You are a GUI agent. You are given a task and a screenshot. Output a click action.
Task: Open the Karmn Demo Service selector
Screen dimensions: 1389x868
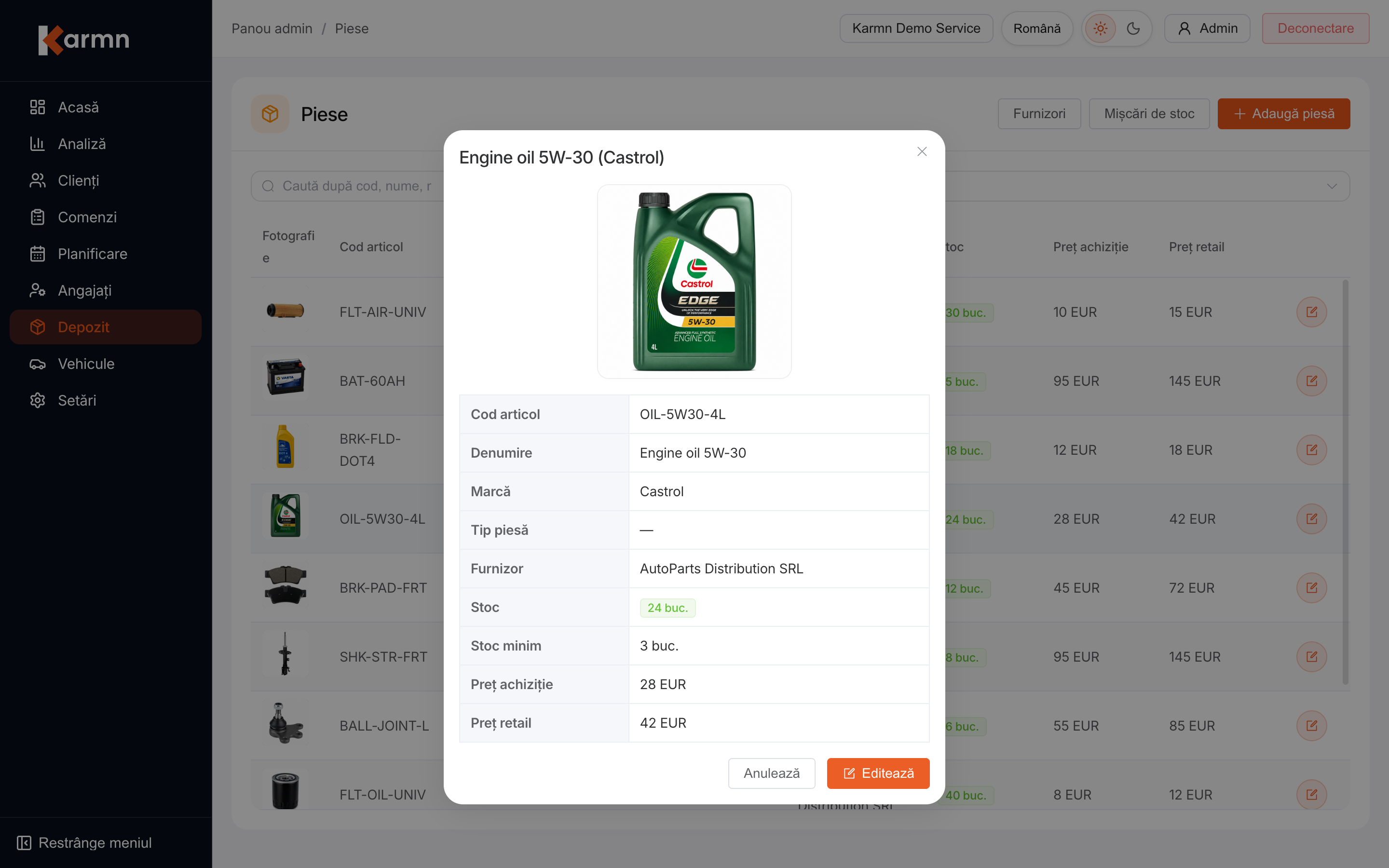(x=916, y=29)
